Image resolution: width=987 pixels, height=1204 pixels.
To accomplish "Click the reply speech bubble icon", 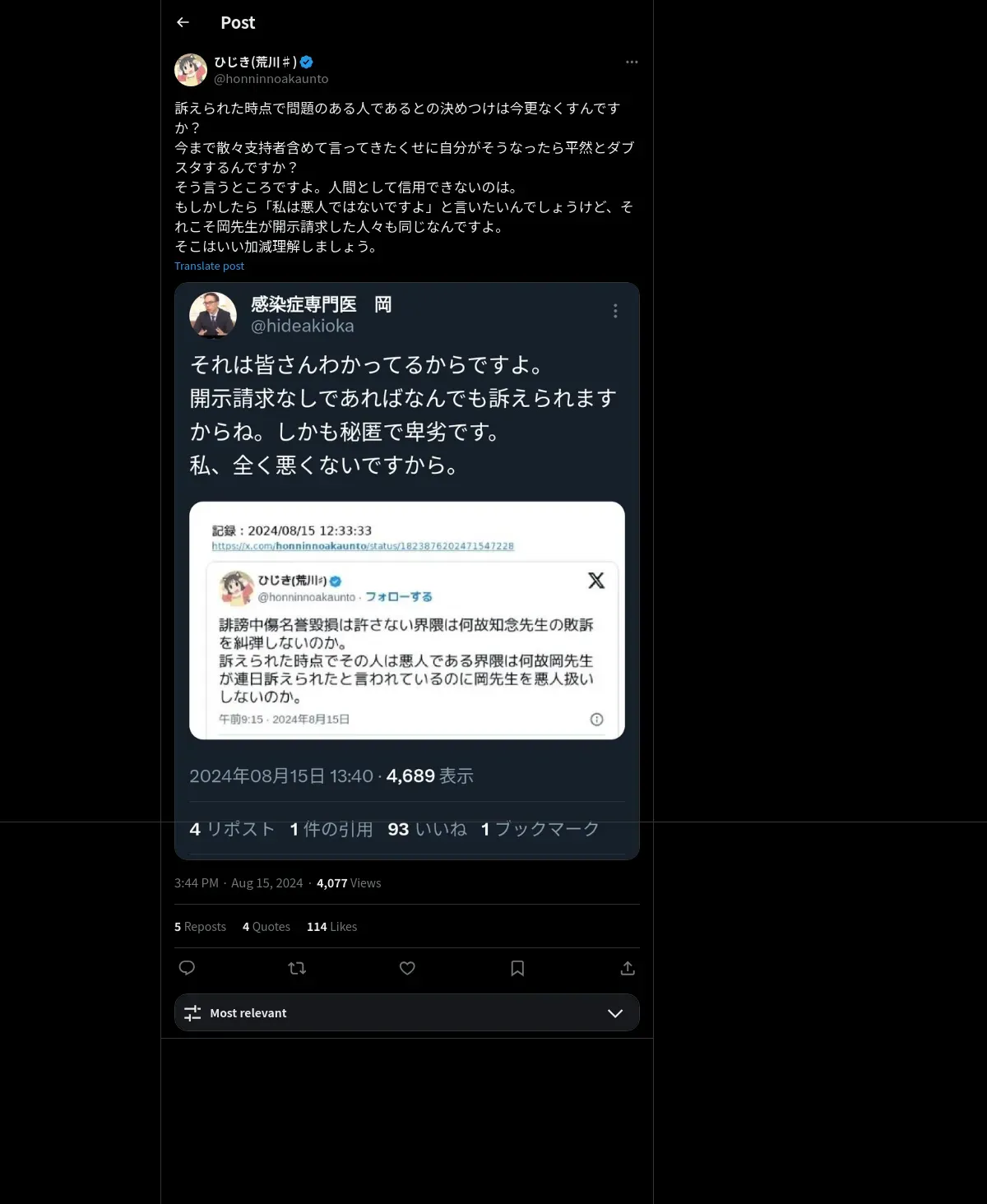I will [x=187, y=968].
